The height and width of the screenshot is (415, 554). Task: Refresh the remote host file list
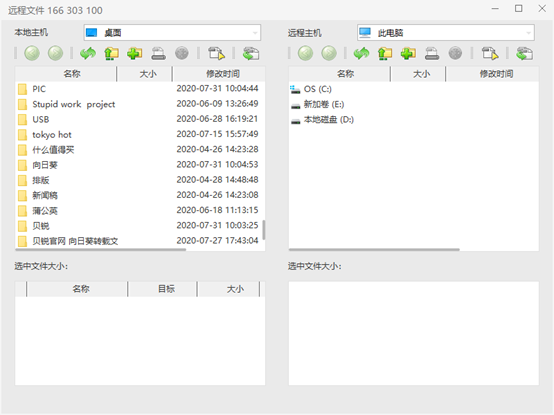tap(361, 53)
